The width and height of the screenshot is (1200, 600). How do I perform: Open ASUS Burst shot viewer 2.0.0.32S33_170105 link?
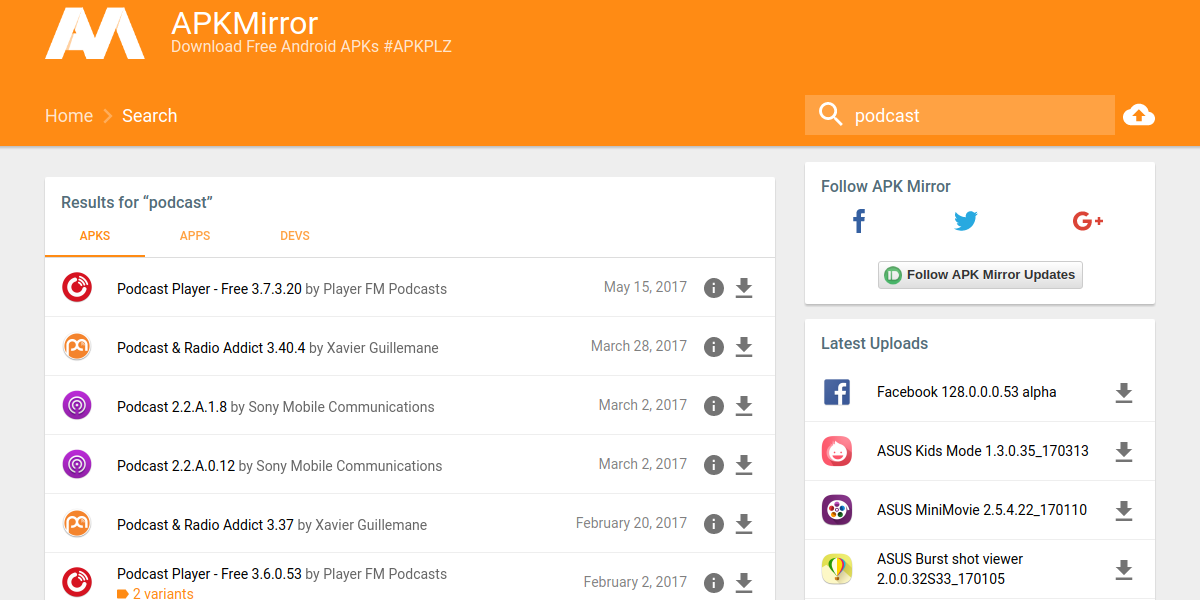point(950,569)
